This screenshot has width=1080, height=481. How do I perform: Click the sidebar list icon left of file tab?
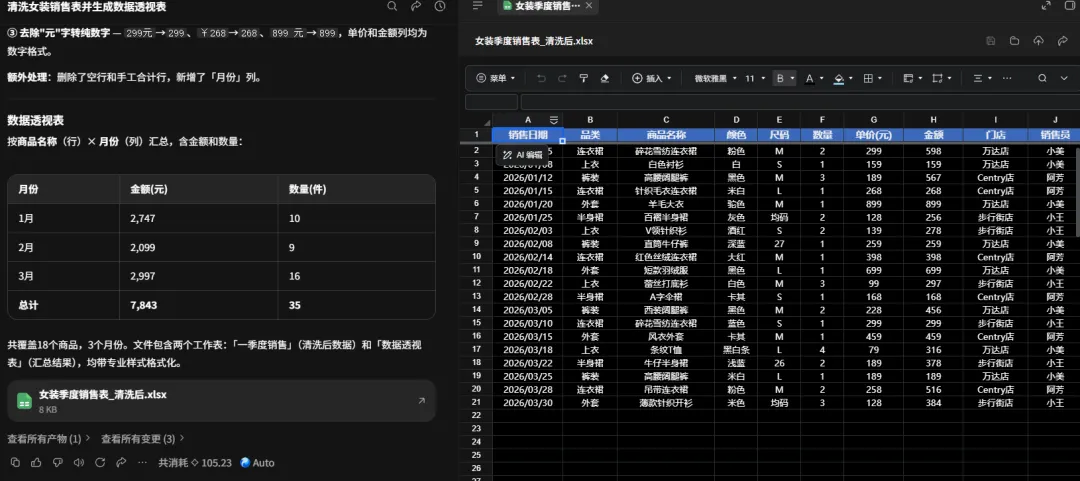pos(478,6)
